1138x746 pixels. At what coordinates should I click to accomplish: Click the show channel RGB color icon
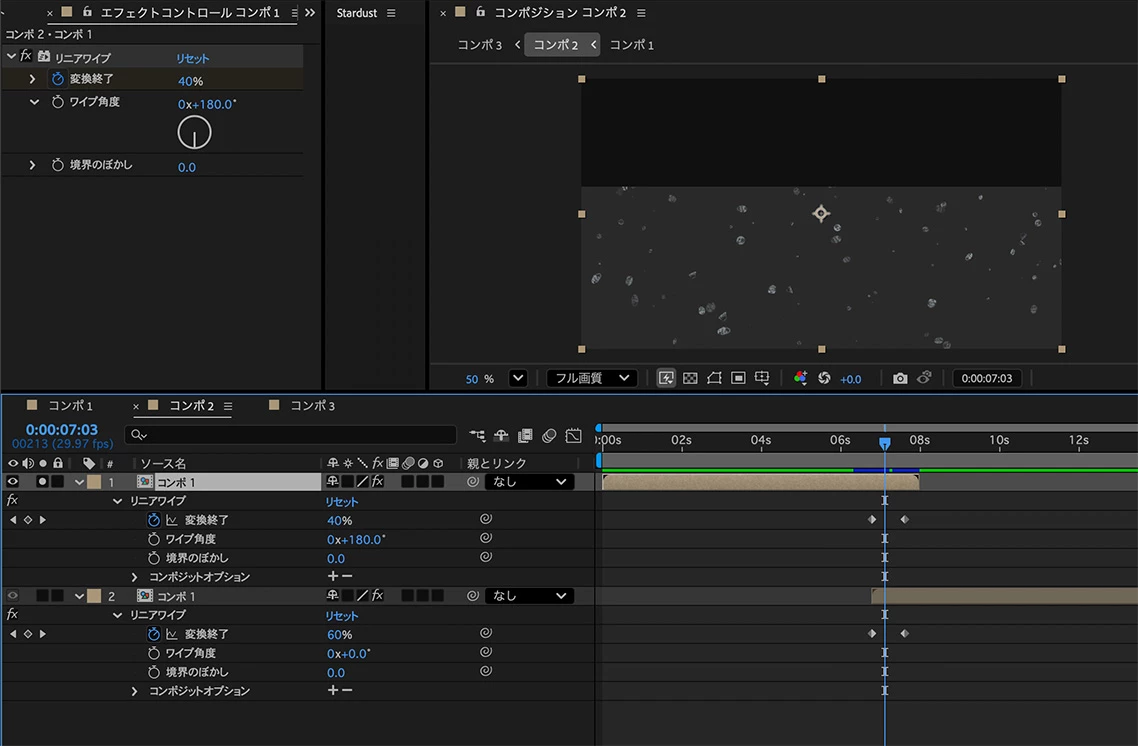click(801, 378)
